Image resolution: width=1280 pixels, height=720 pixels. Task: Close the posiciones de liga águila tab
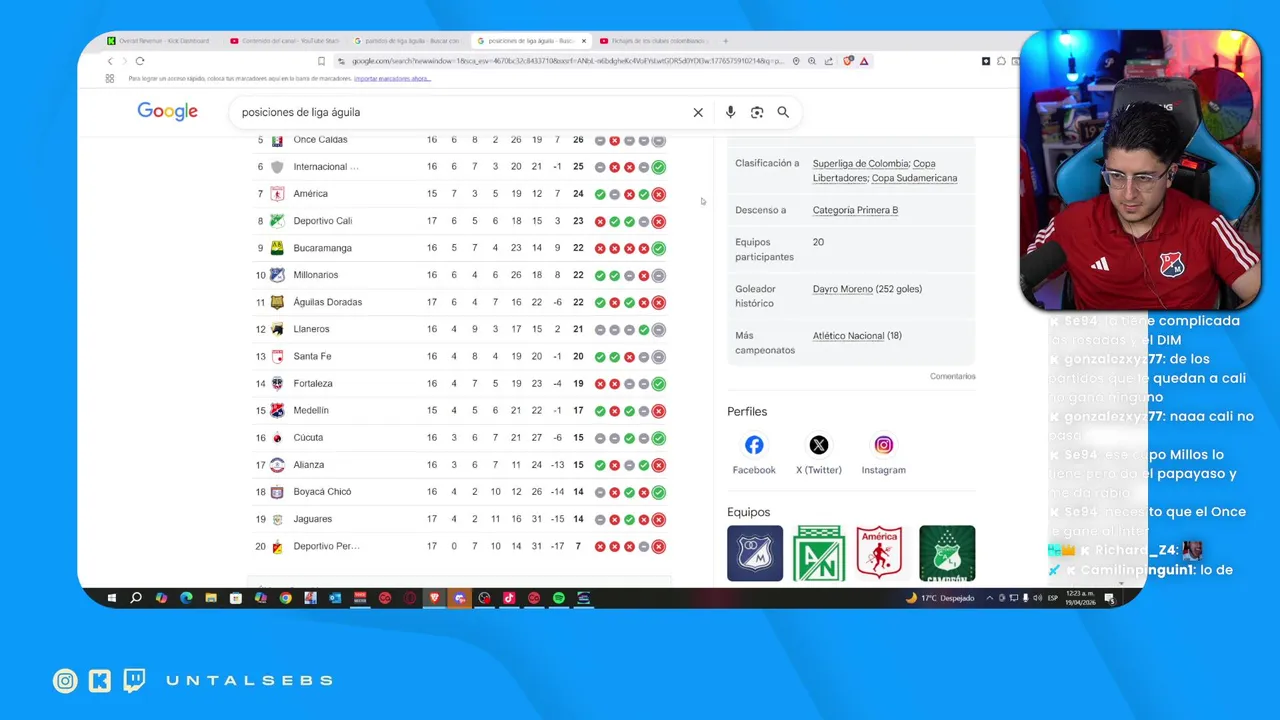point(584,41)
